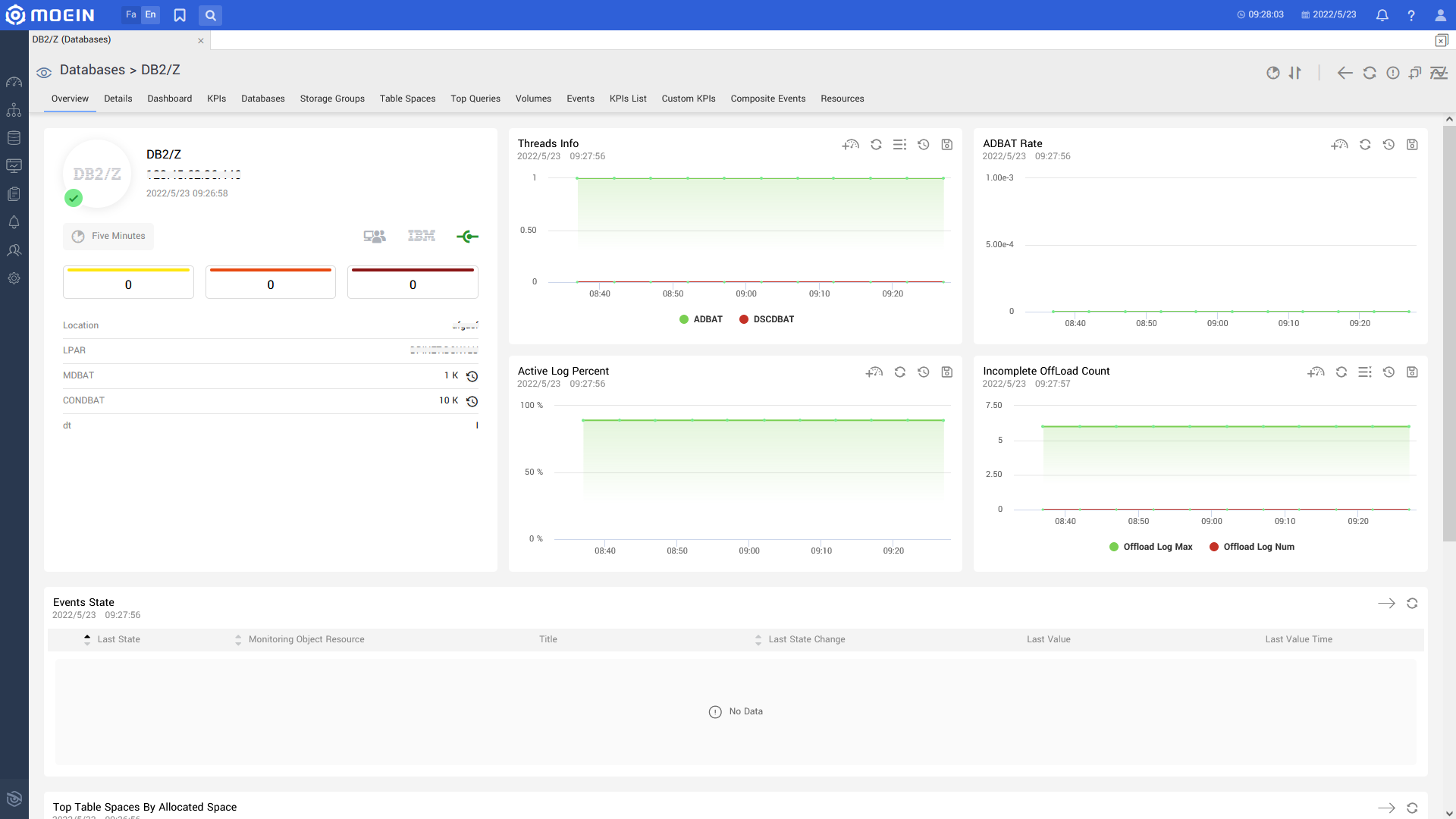Open the settings gear sidebar icon
Screen dimensions: 1456x819
(x=14, y=278)
